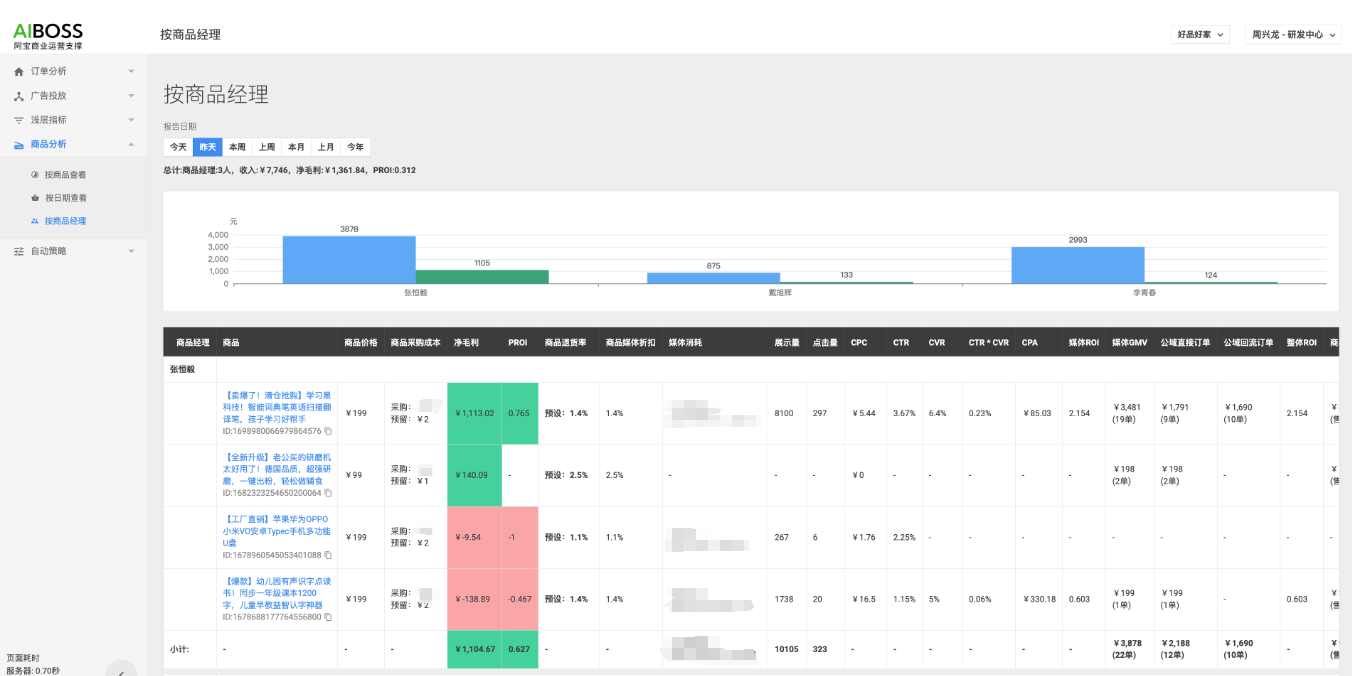
Task: Open the 【全新升级】研磨机 product link
Action: click(x=274, y=468)
